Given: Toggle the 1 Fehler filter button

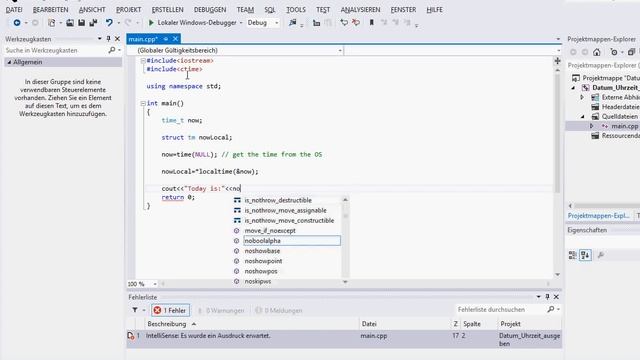Looking at the screenshot, I should pos(170,310).
